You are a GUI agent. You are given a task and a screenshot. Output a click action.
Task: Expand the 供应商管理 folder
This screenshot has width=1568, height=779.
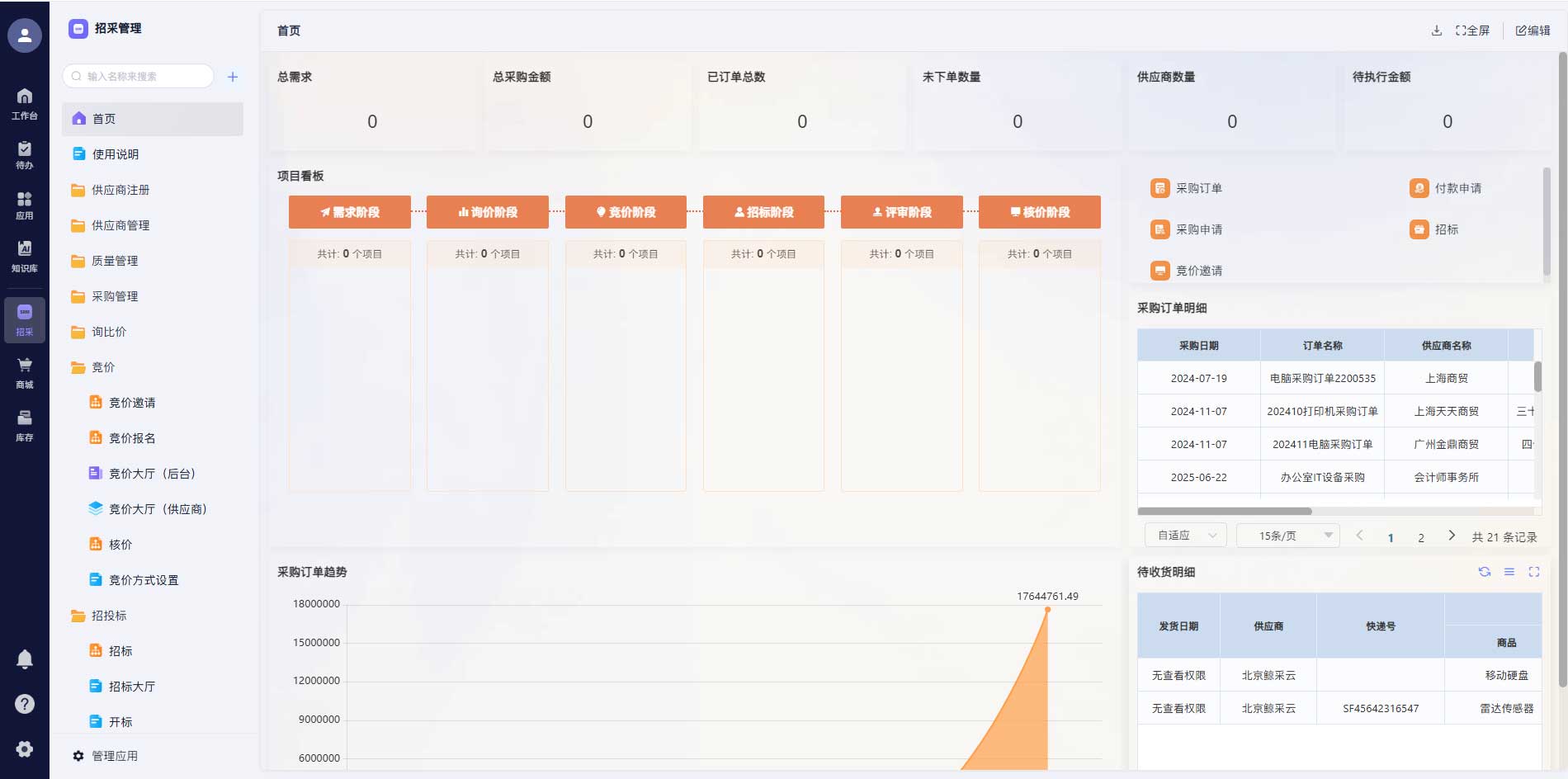pyautogui.click(x=120, y=225)
